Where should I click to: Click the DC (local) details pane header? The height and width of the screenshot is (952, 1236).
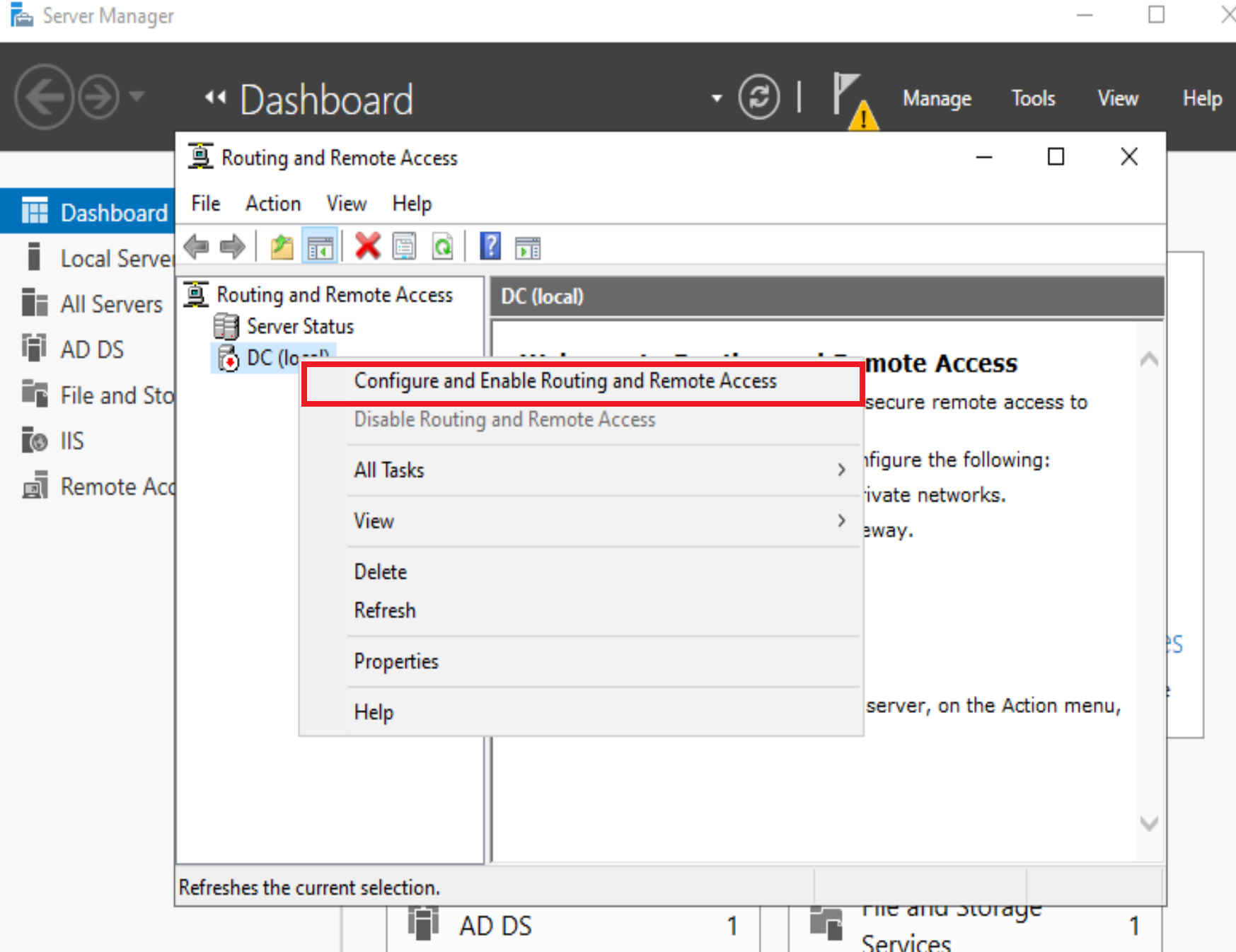click(x=827, y=296)
